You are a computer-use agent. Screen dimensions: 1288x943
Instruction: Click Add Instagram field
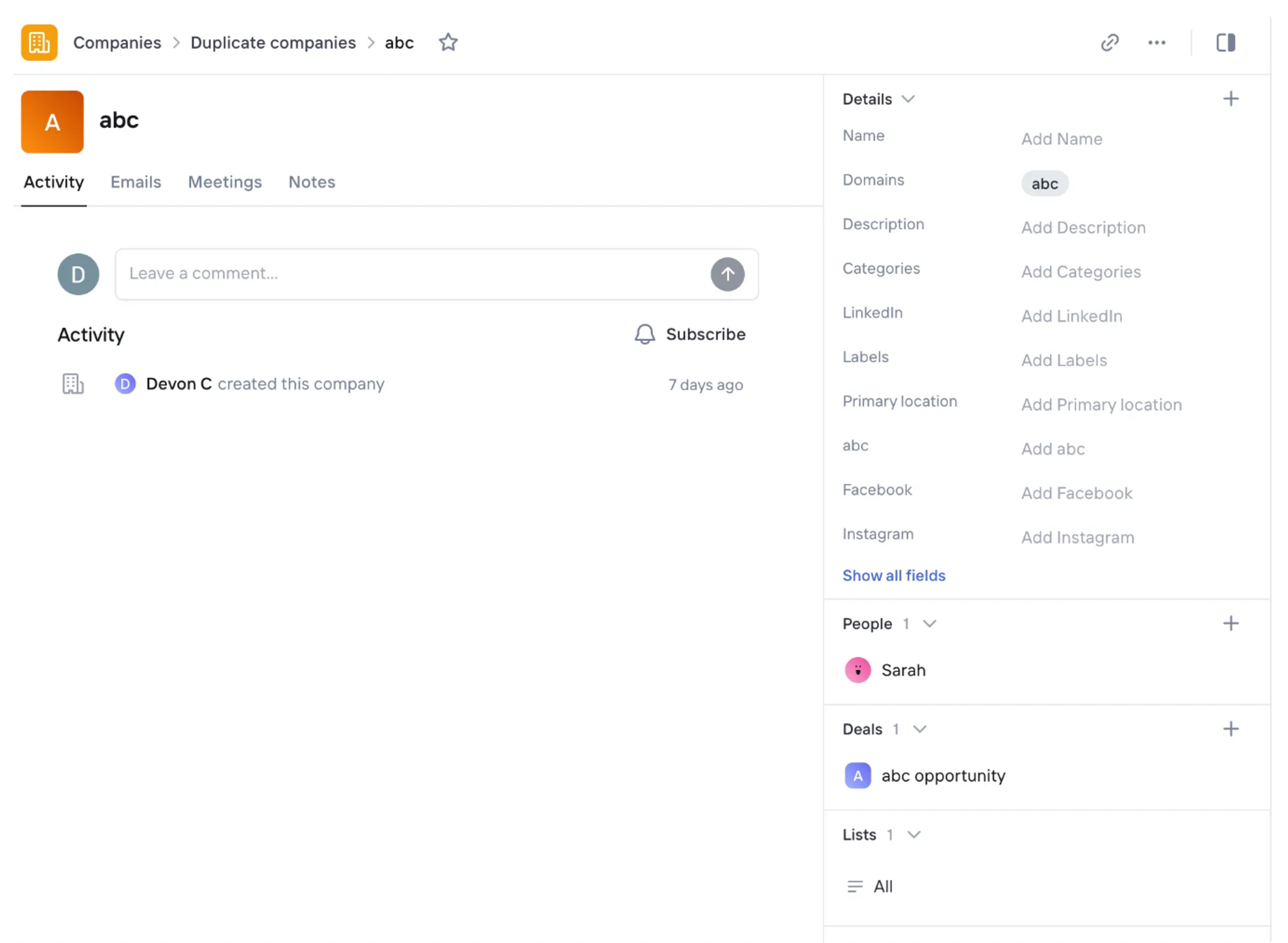pyautogui.click(x=1077, y=537)
